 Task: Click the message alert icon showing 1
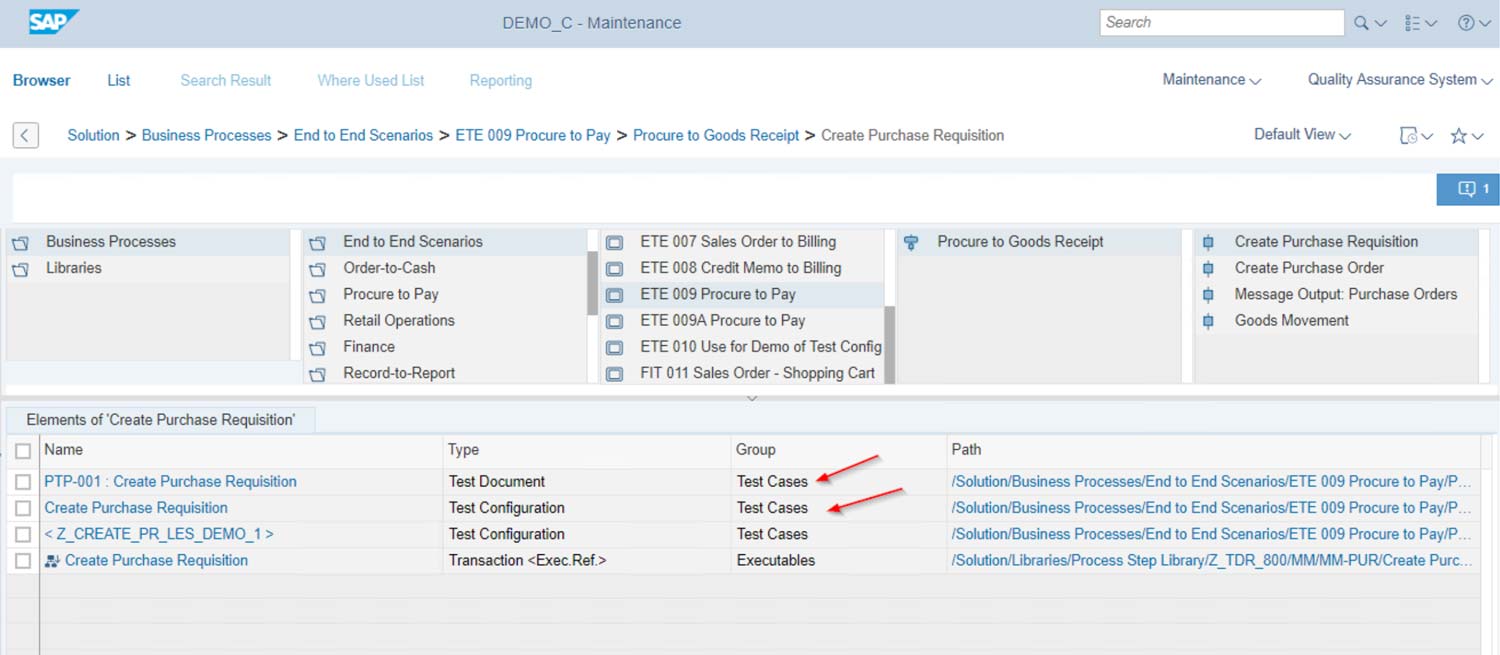(1467, 189)
